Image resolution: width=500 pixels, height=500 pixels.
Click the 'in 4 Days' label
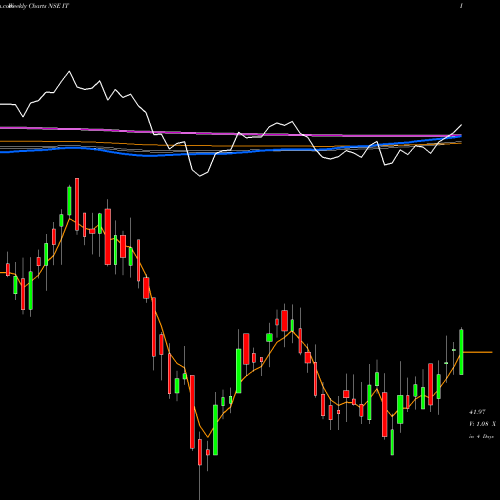click(481, 436)
